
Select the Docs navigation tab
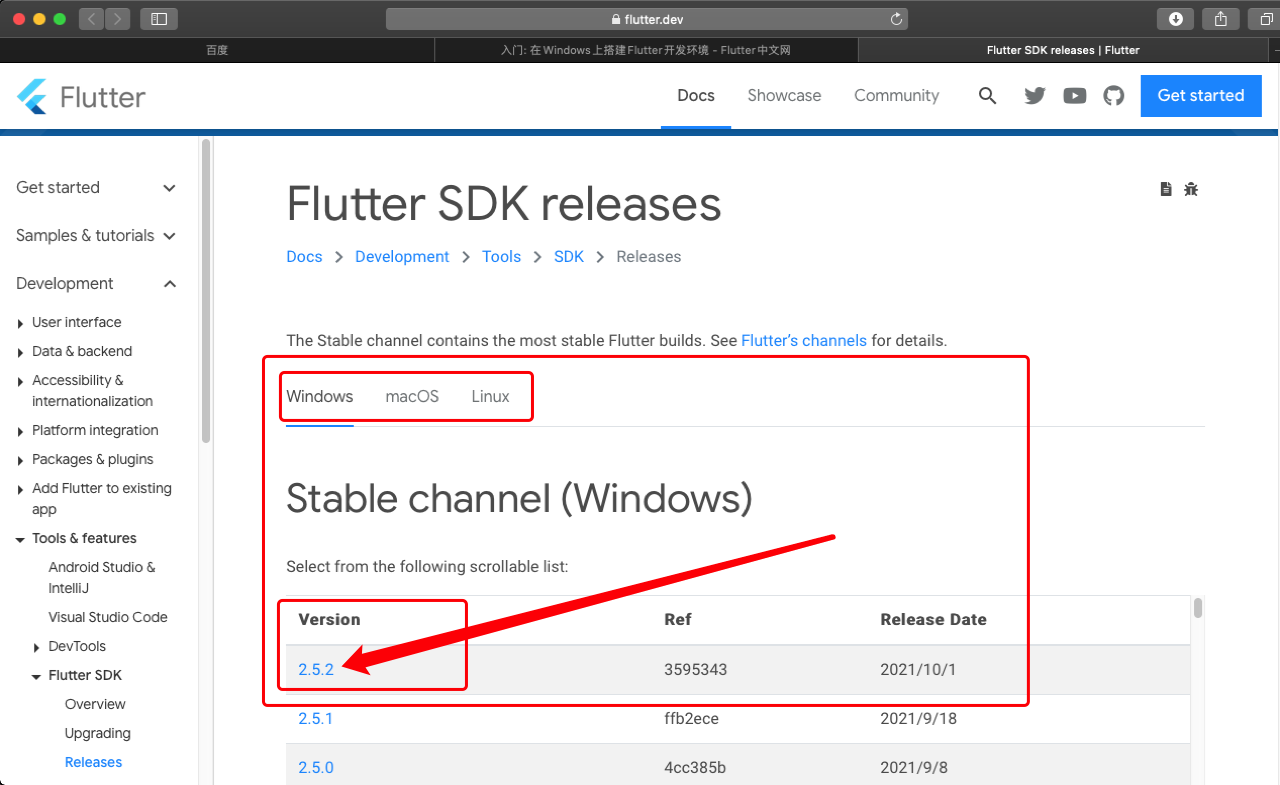(696, 96)
